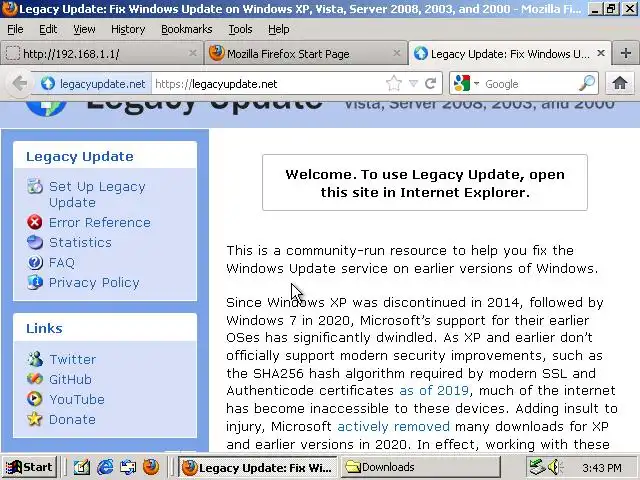Select the Legacy Update tab
The width and height of the screenshot is (640, 480).
pyautogui.click(x=510, y=53)
